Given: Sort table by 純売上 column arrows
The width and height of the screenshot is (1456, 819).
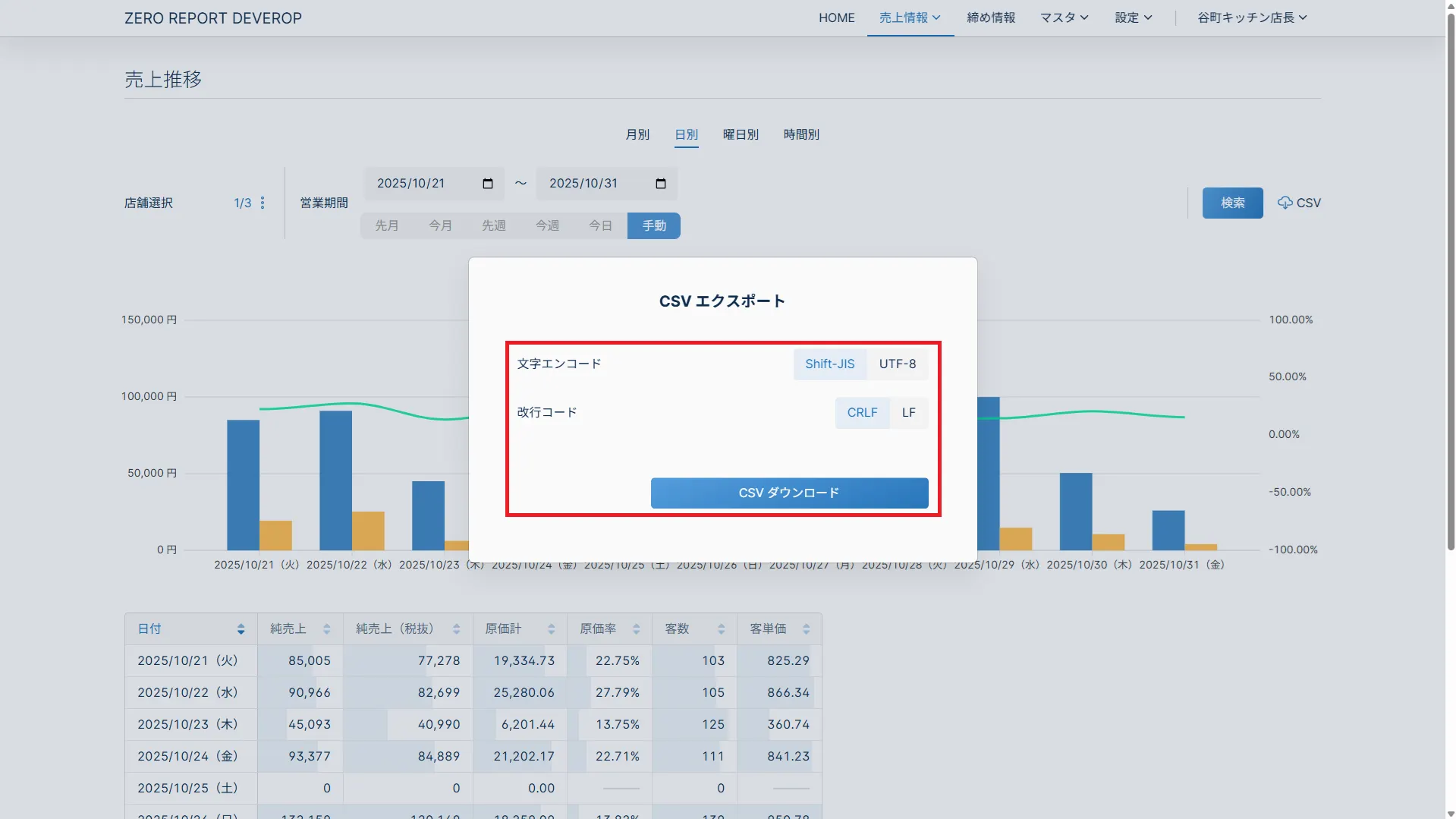Looking at the screenshot, I should tap(326, 629).
